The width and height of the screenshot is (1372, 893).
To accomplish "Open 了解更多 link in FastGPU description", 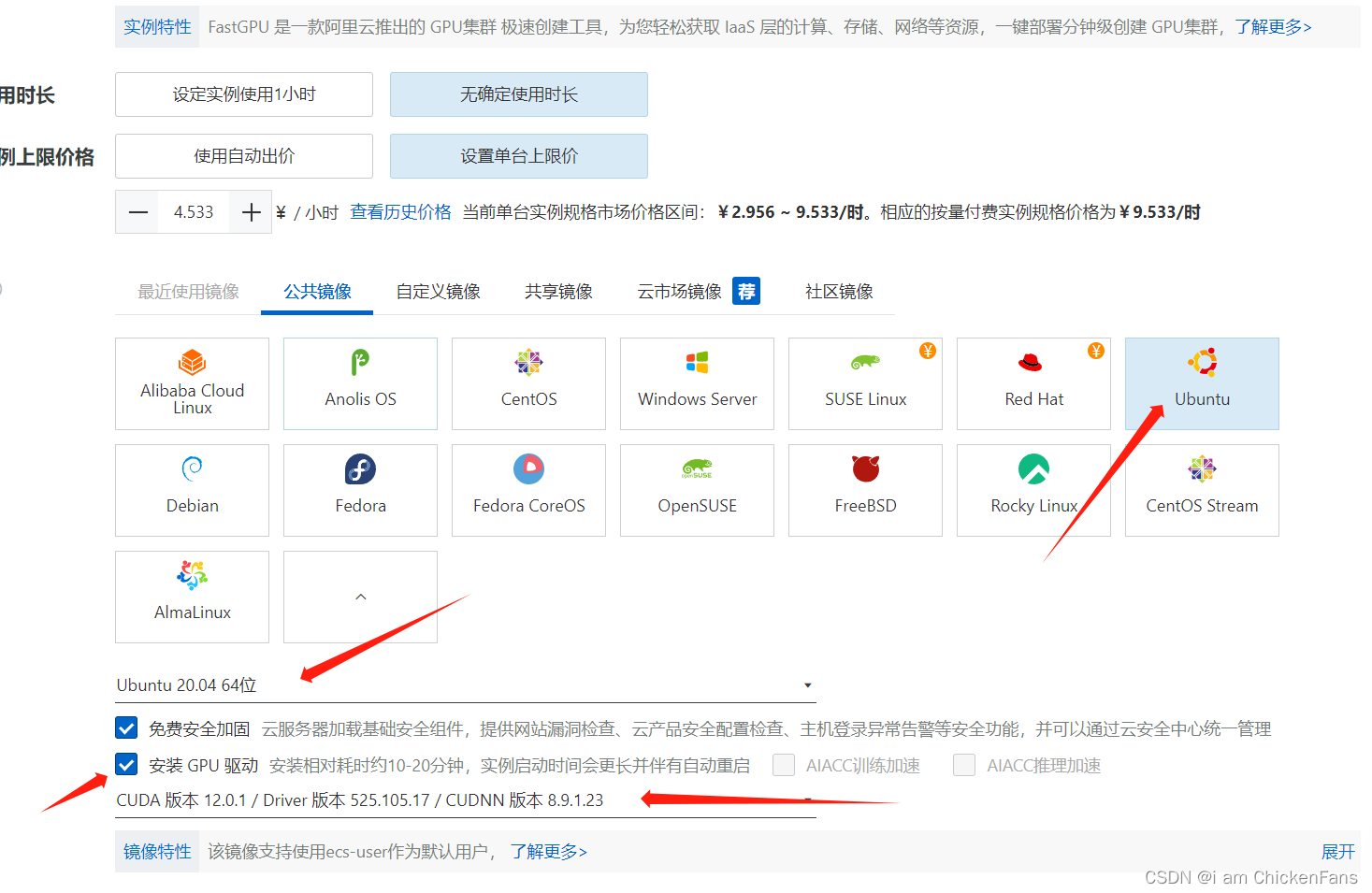I will [1273, 27].
